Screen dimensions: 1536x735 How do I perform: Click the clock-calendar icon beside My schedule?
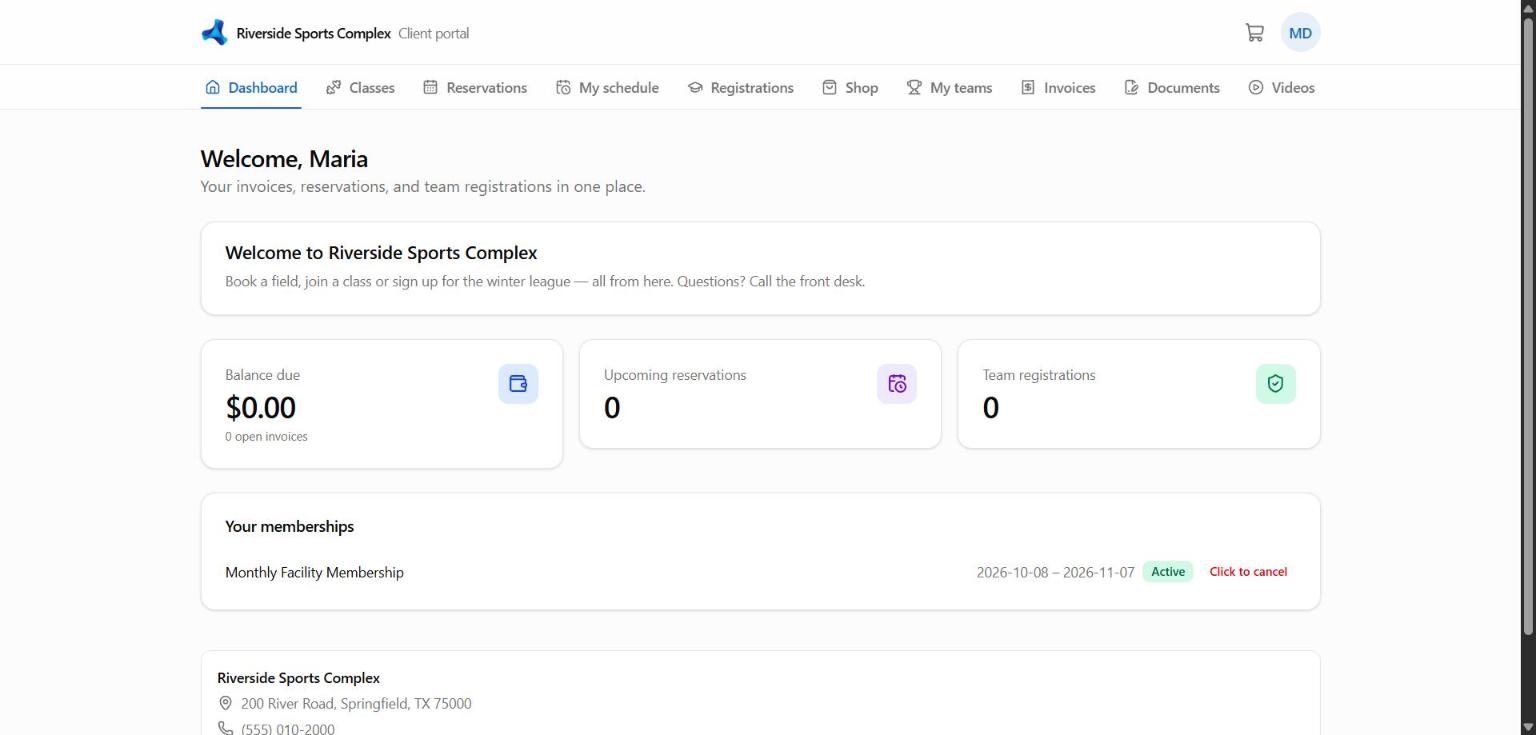[563, 88]
